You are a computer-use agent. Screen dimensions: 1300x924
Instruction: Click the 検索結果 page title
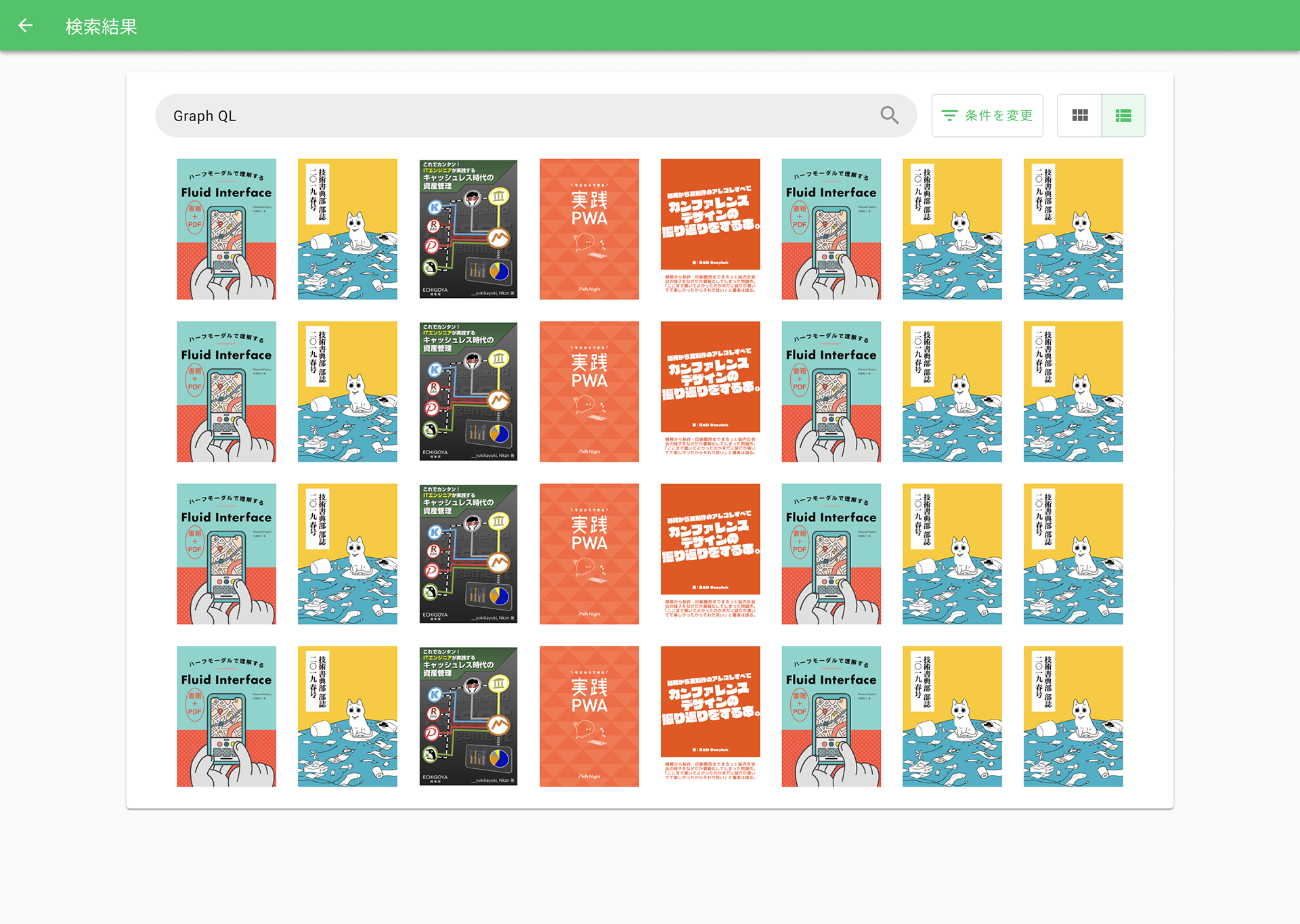pos(101,26)
